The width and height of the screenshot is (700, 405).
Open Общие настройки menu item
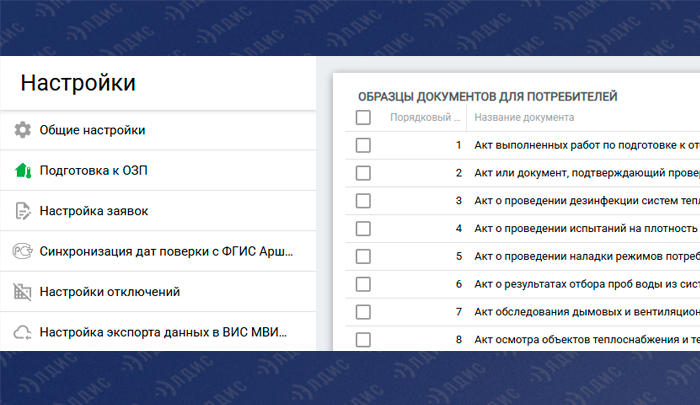coord(158,130)
